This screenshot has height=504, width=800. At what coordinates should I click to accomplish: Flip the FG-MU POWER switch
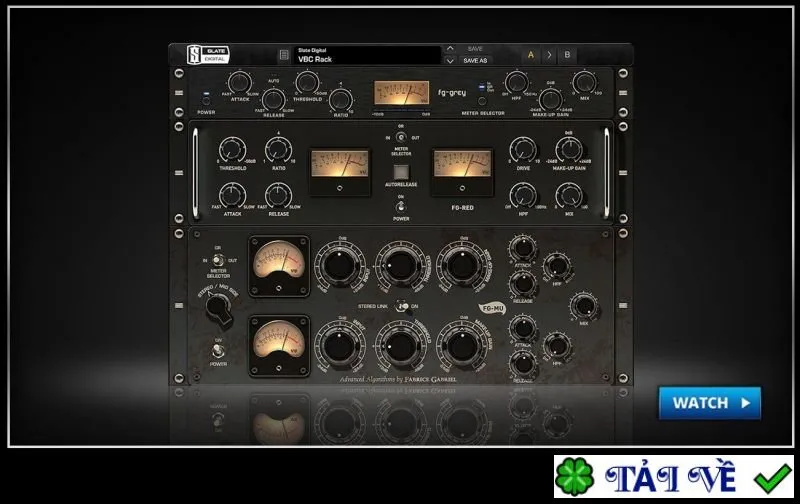[x=218, y=351]
